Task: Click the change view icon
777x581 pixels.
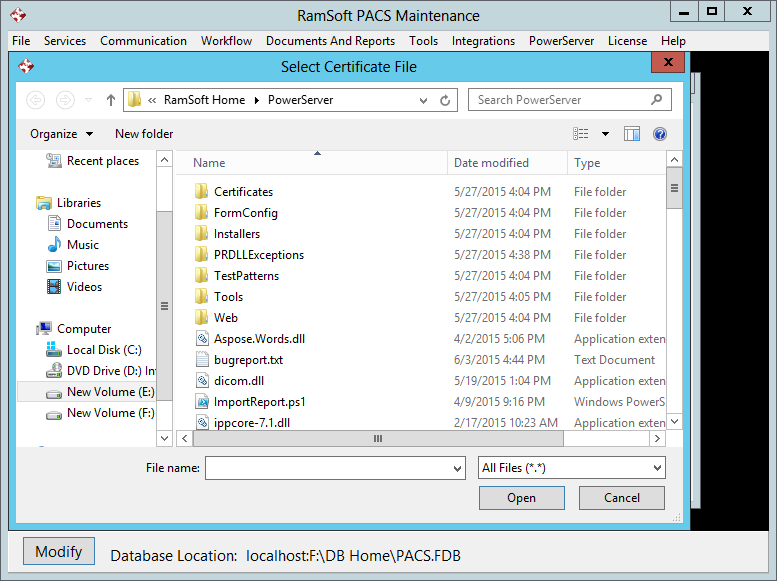Action: pos(581,134)
